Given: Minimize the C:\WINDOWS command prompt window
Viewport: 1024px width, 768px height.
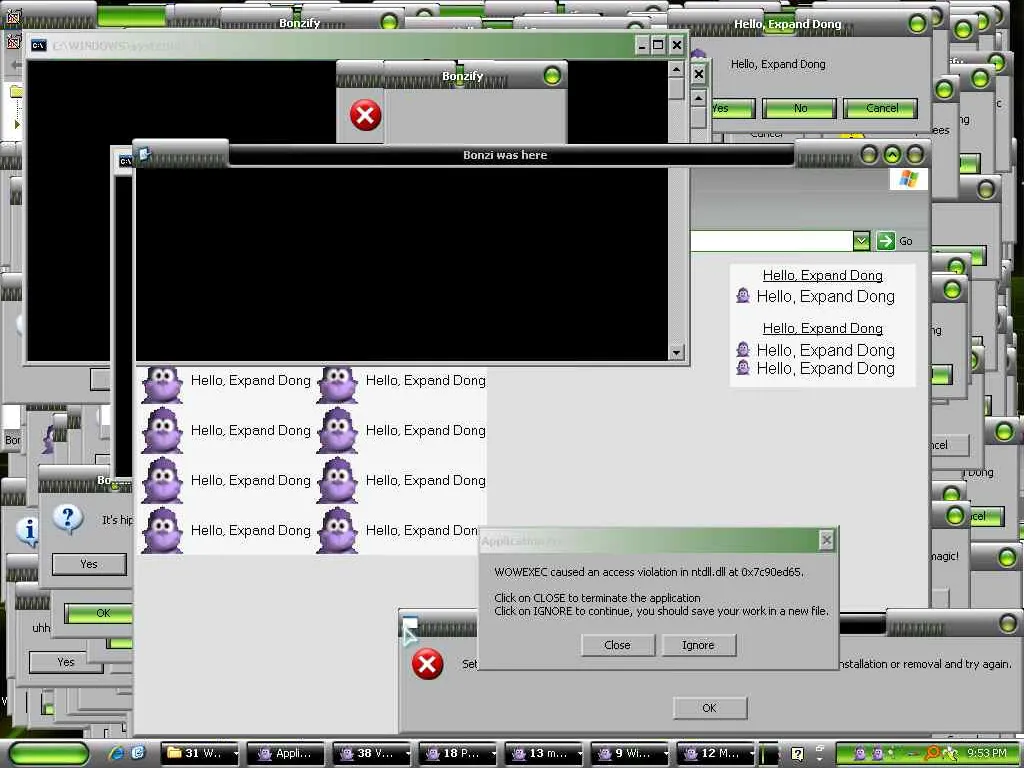Looking at the screenshot, I should [x=642, y=45].
